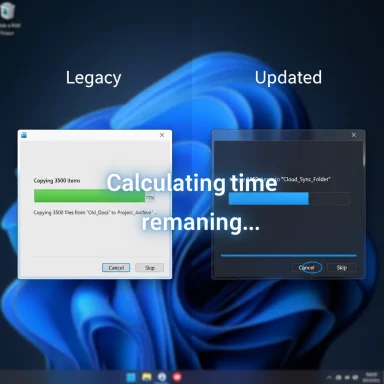
Task: Click the 'Cloud_Sync_Folder' destination text
Action: click(x=306, y=179)
